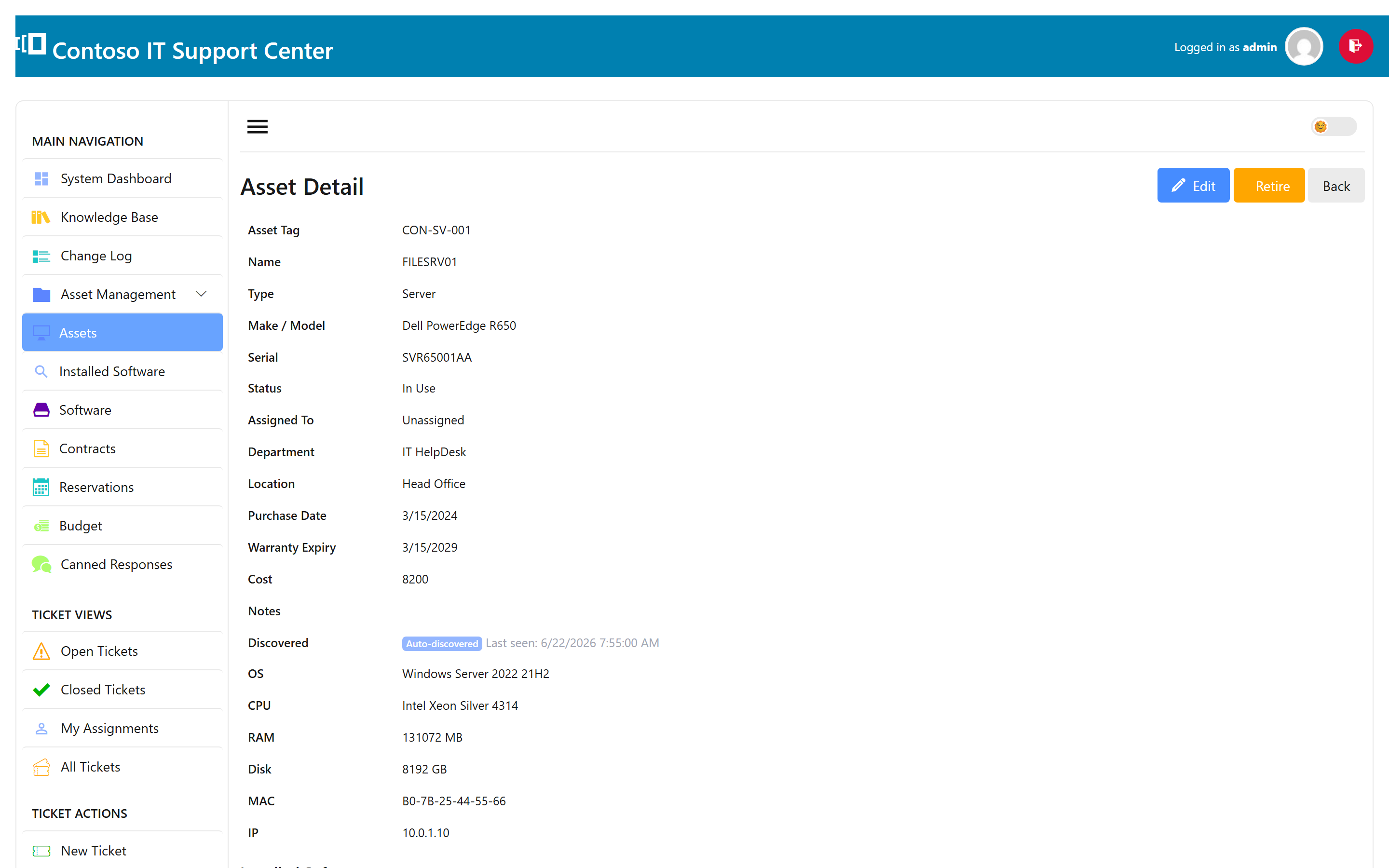Viewport: 1389px width, 868px height.
Task: Collapse the Asset Management chevron
Action: (x=201, y=294)
